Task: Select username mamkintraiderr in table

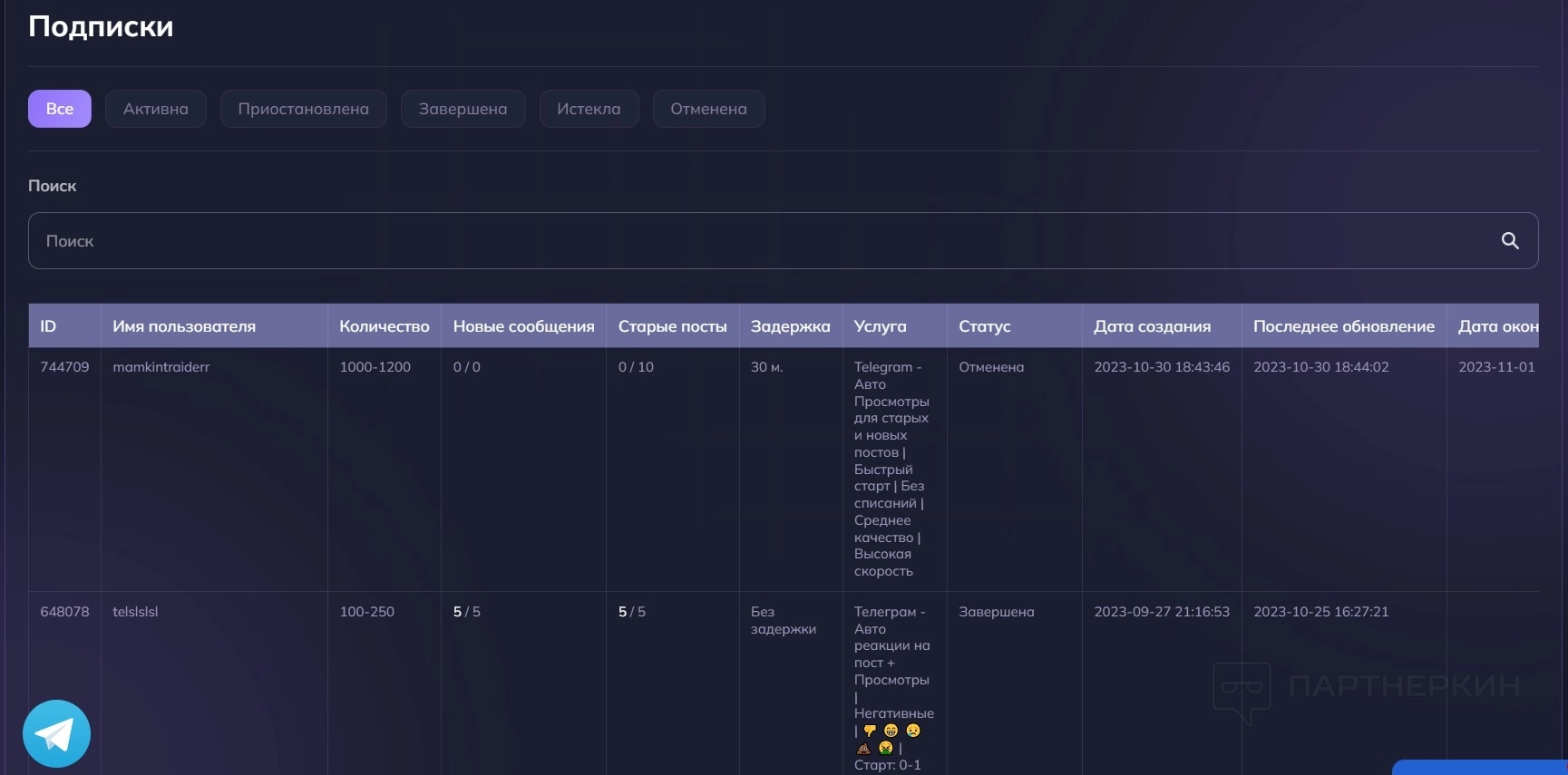Action: pyautogui.click(x=161, y=367)
